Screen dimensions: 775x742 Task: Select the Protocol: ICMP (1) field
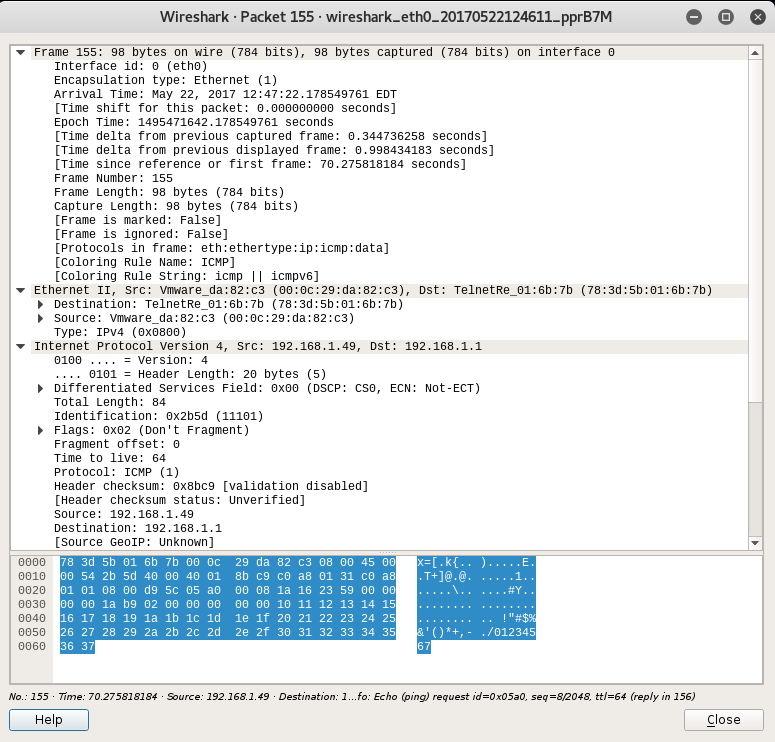click(116, 472)
